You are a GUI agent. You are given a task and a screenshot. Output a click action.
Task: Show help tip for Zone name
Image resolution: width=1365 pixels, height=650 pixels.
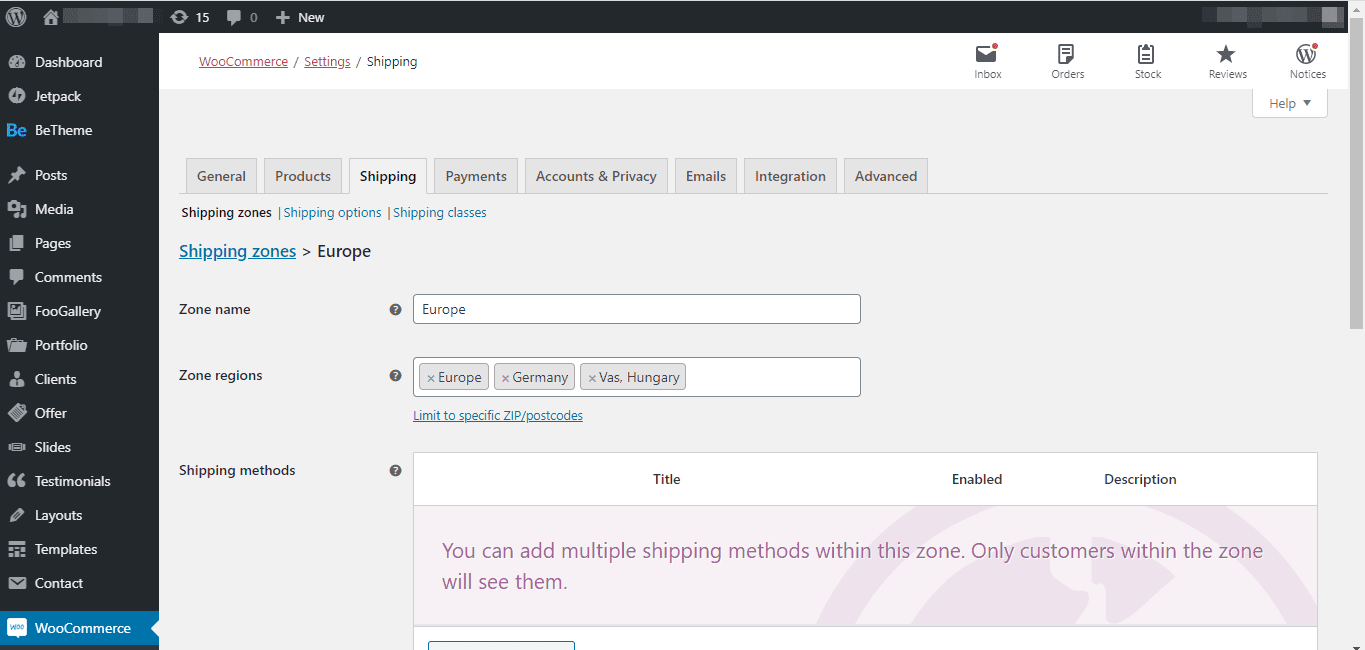(395, 310)
